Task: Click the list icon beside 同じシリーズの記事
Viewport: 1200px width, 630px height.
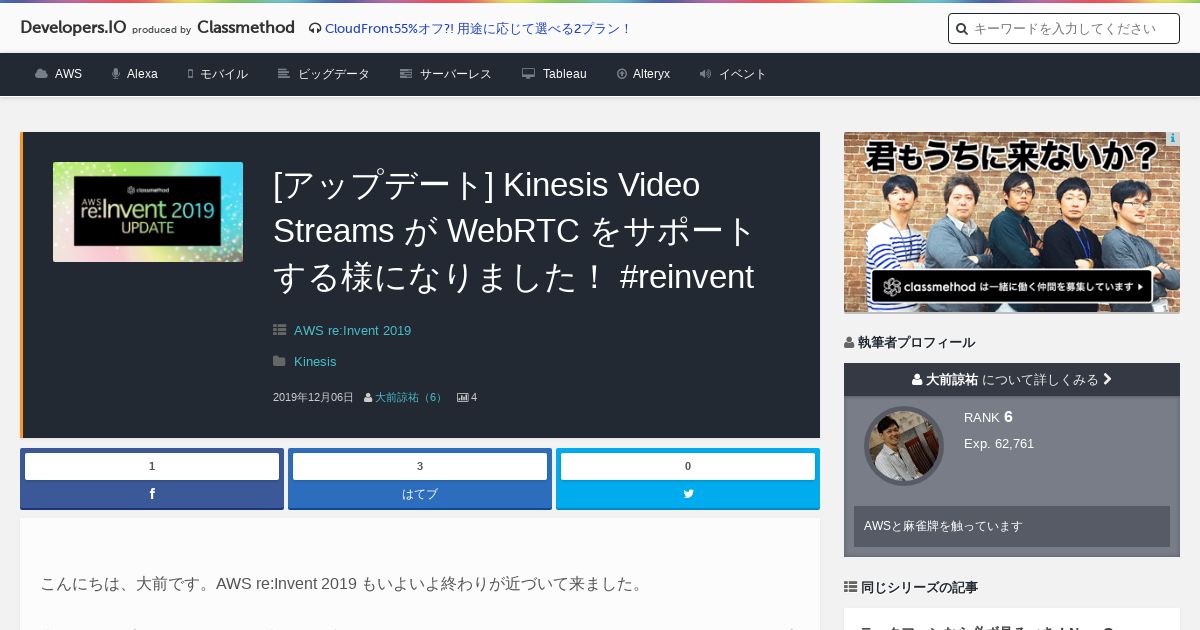Action: (850, 587)
